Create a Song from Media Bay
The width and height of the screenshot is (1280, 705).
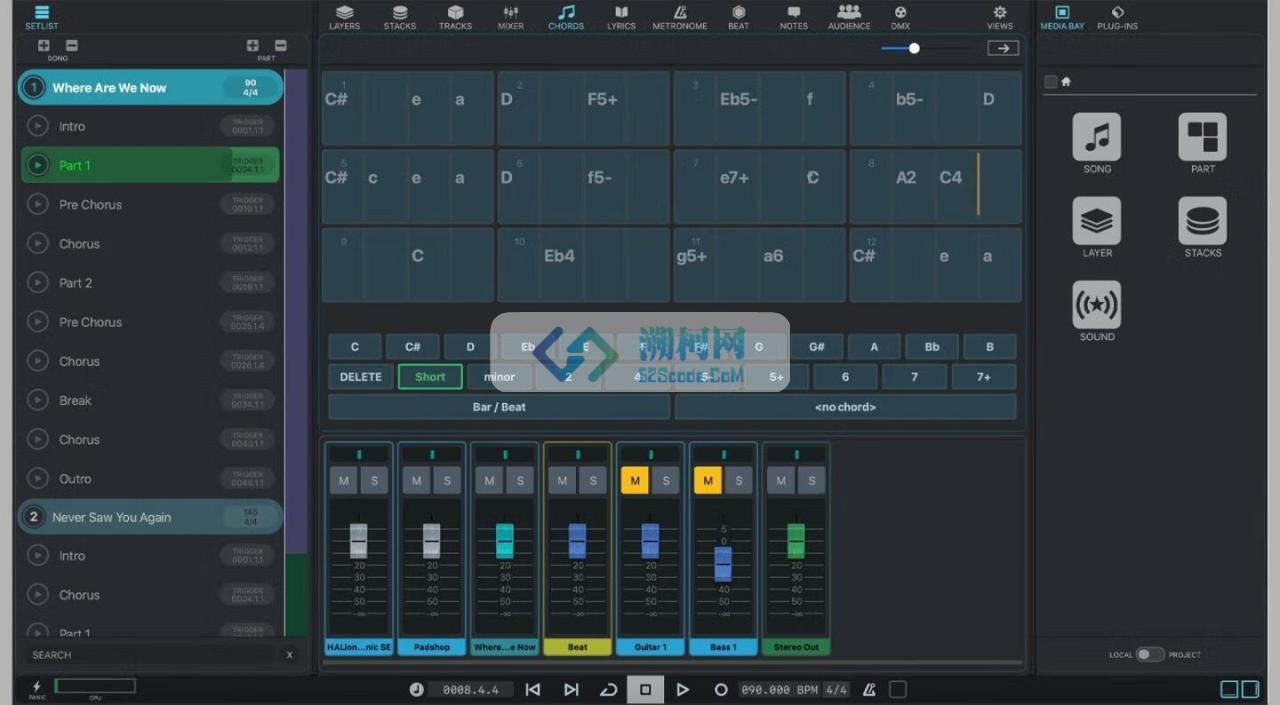(1097, 137)
